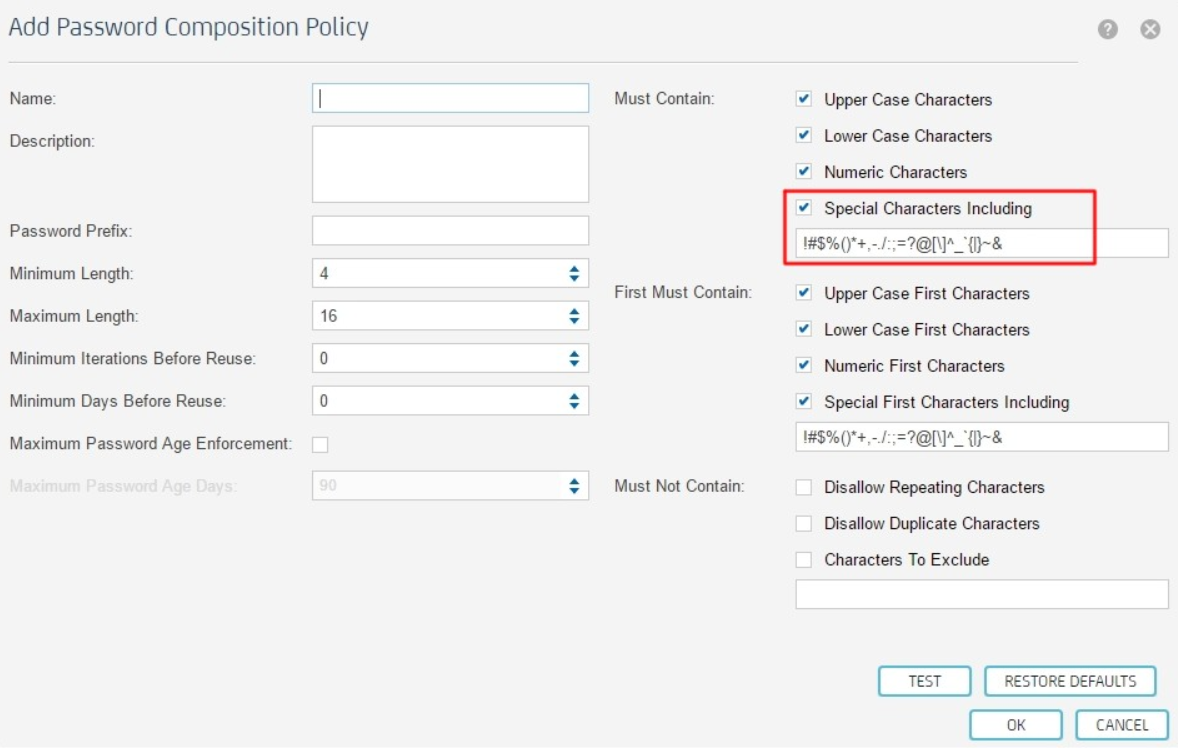The image size is (1178, 750).
Task: Click the CANCEL button
Action: 1122,725
